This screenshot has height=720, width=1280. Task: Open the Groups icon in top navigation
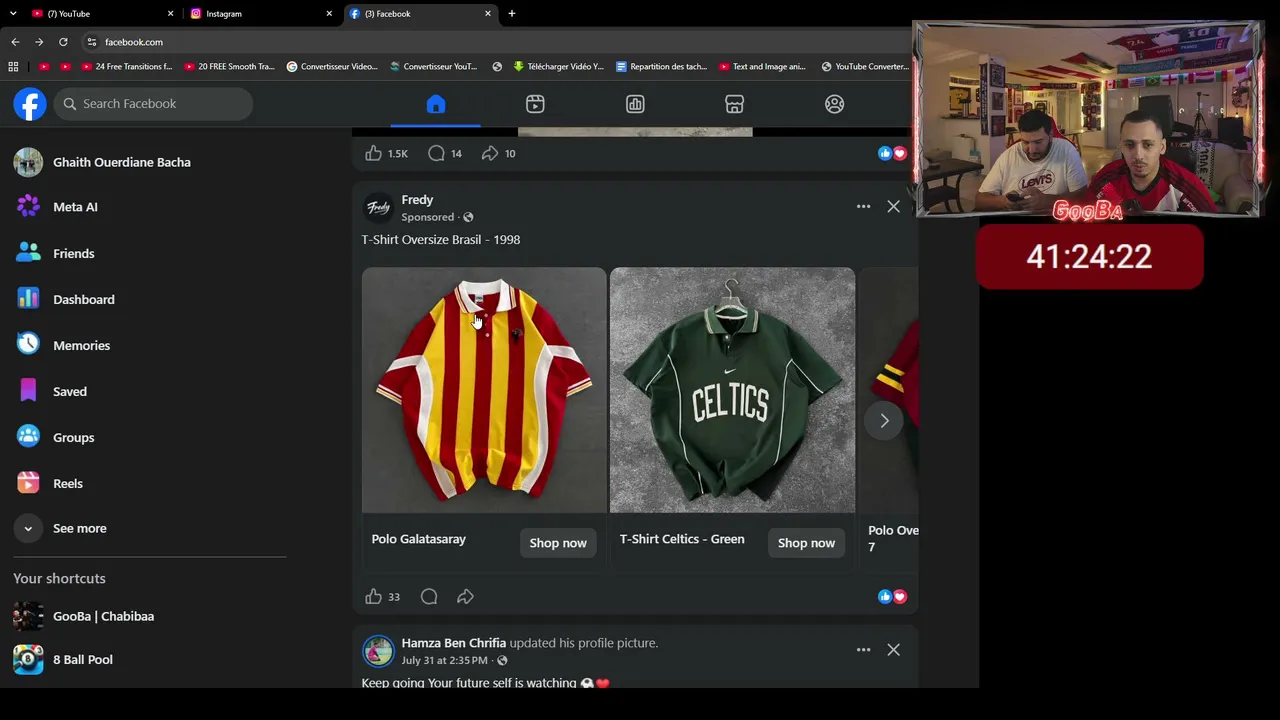pos(834,104)
